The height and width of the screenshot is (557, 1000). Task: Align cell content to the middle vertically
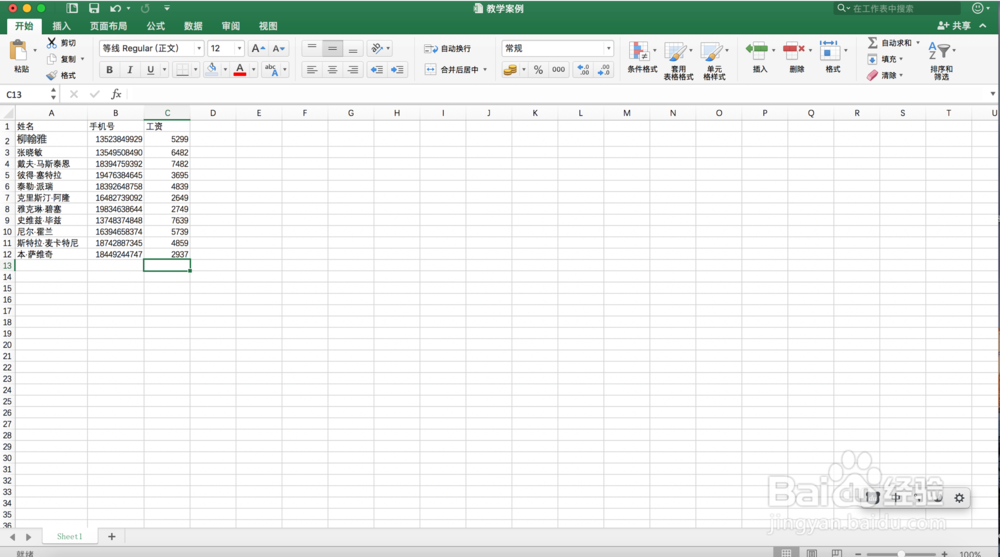click(332, 48)
